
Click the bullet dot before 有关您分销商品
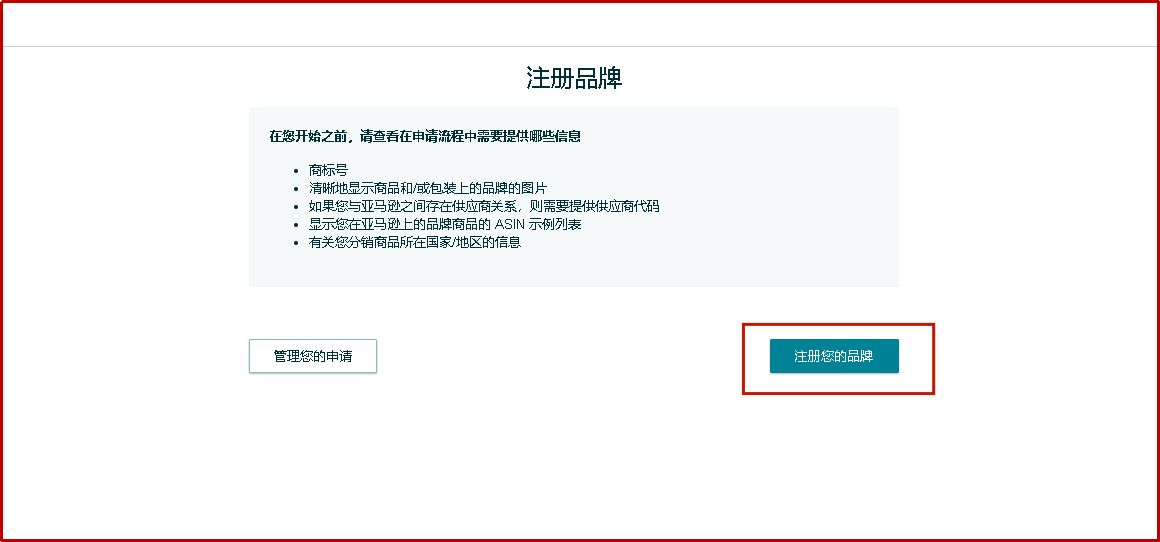click(x=296, y=243)
